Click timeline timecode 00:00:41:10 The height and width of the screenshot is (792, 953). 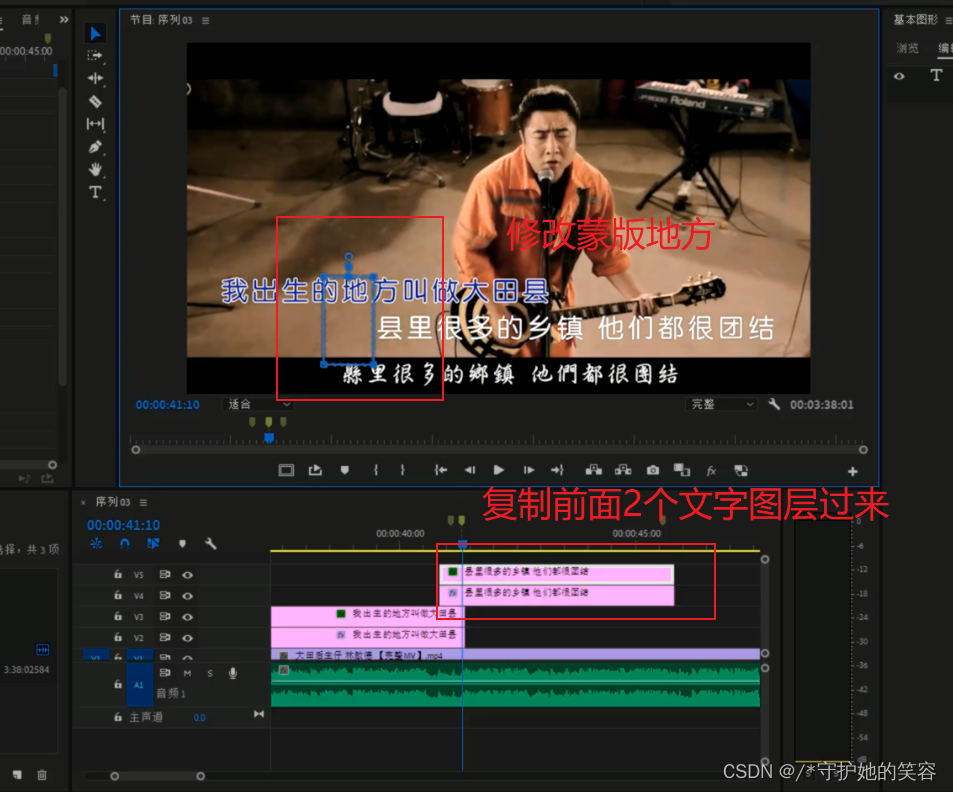[x=123, y=525]
